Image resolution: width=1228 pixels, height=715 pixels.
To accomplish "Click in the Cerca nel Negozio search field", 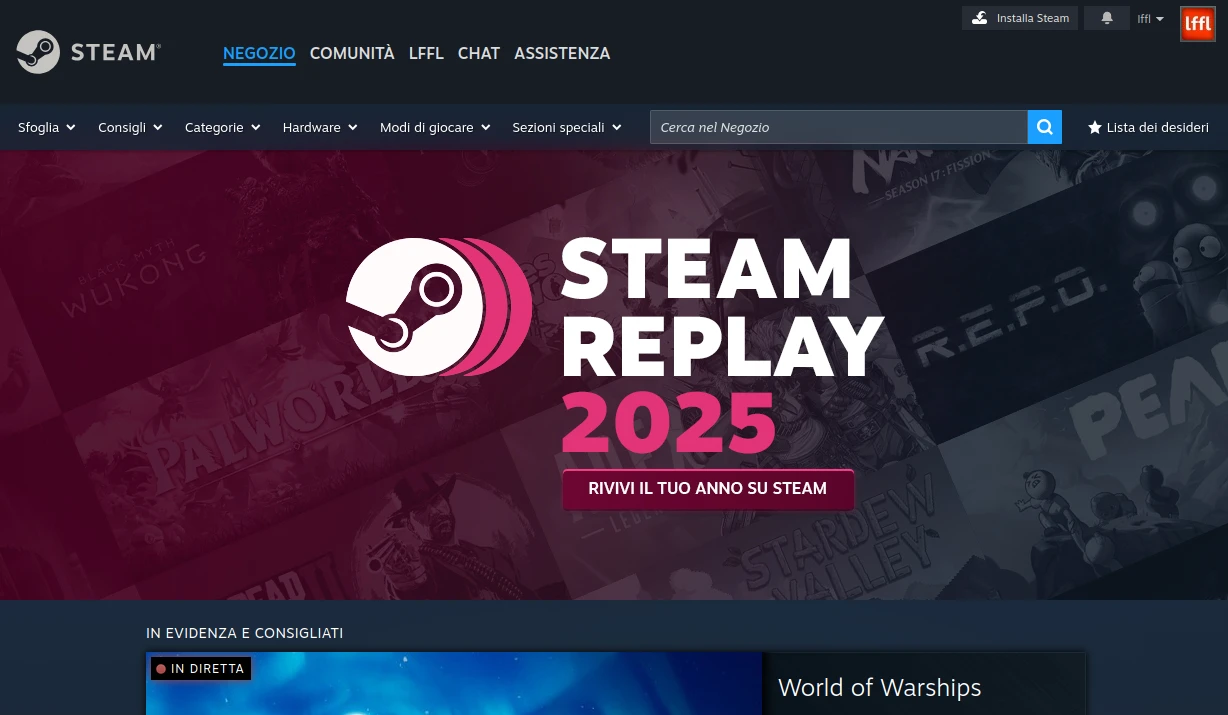I will tap(840, 127).
